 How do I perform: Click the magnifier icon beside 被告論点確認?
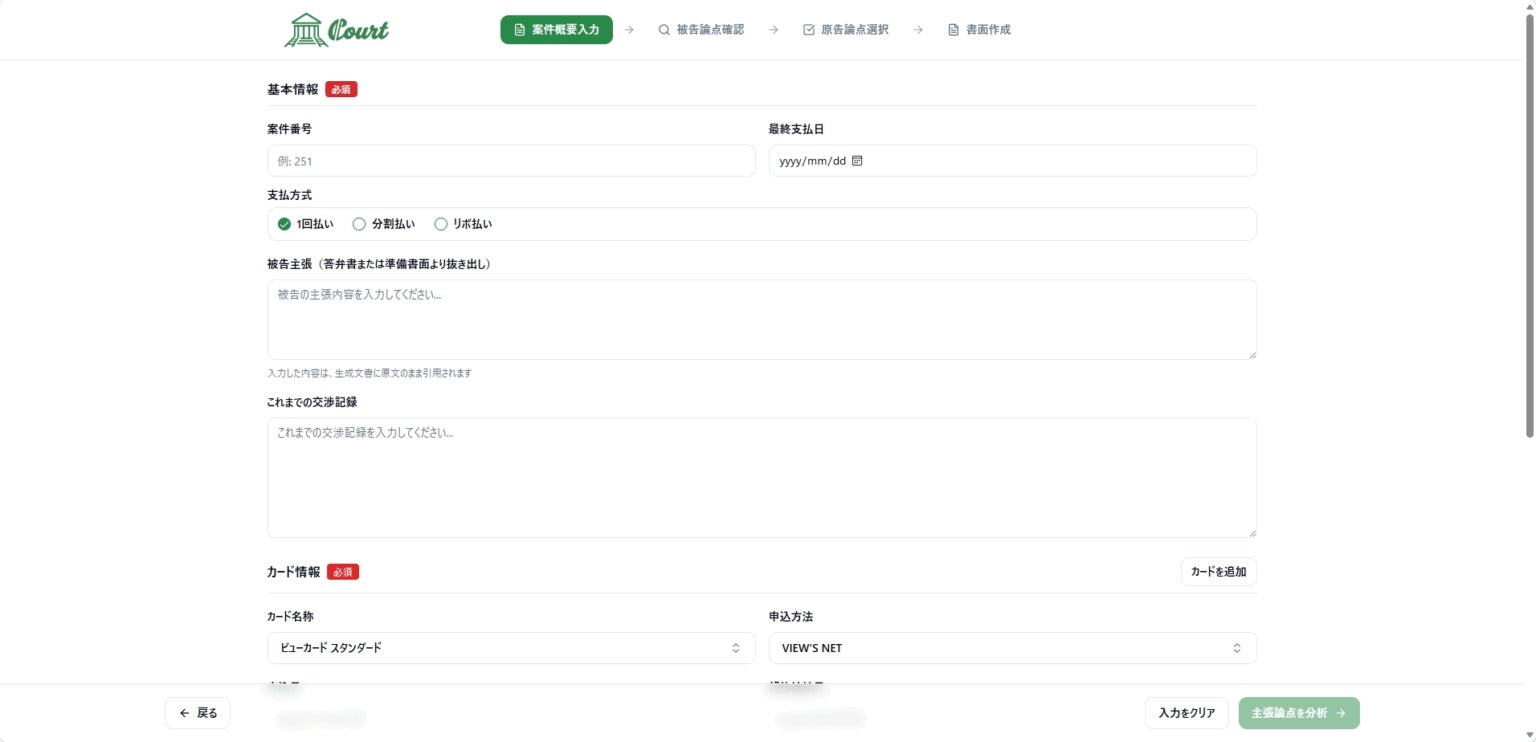click(664, 29)
